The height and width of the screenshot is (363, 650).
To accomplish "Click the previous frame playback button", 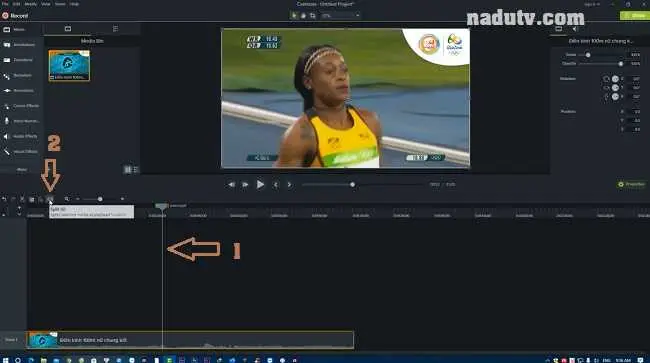I will coord(231,184).
